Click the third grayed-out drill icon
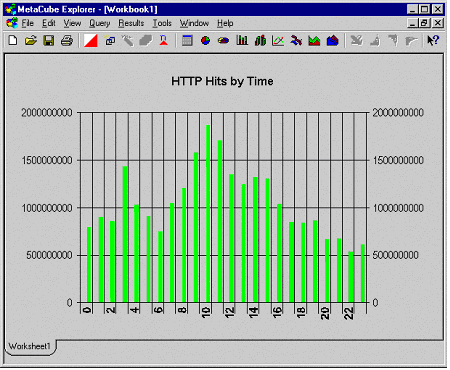Screen dimensions: 450x370 point(393,41)
